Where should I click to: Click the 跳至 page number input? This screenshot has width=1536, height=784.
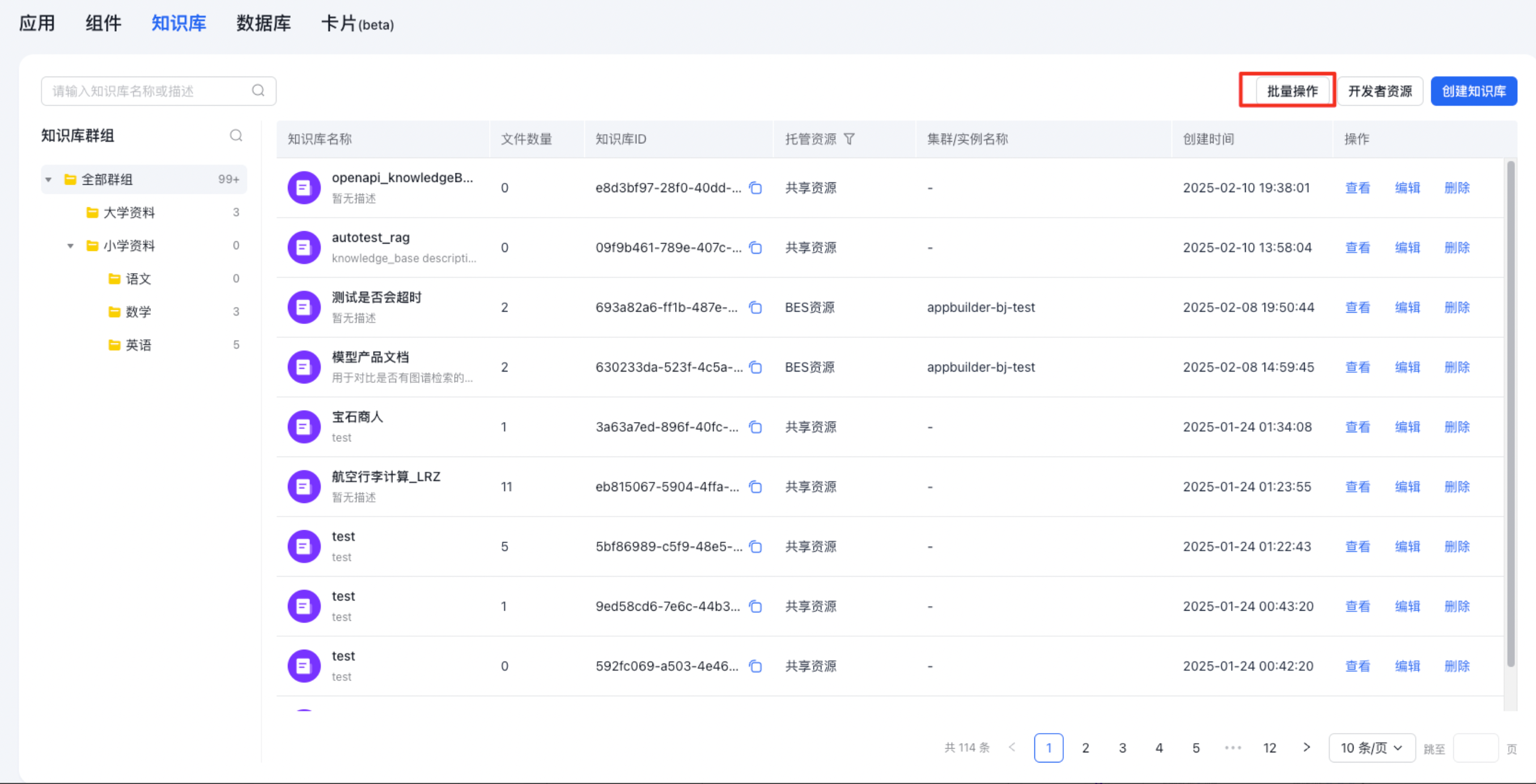tap(1475, 748)
